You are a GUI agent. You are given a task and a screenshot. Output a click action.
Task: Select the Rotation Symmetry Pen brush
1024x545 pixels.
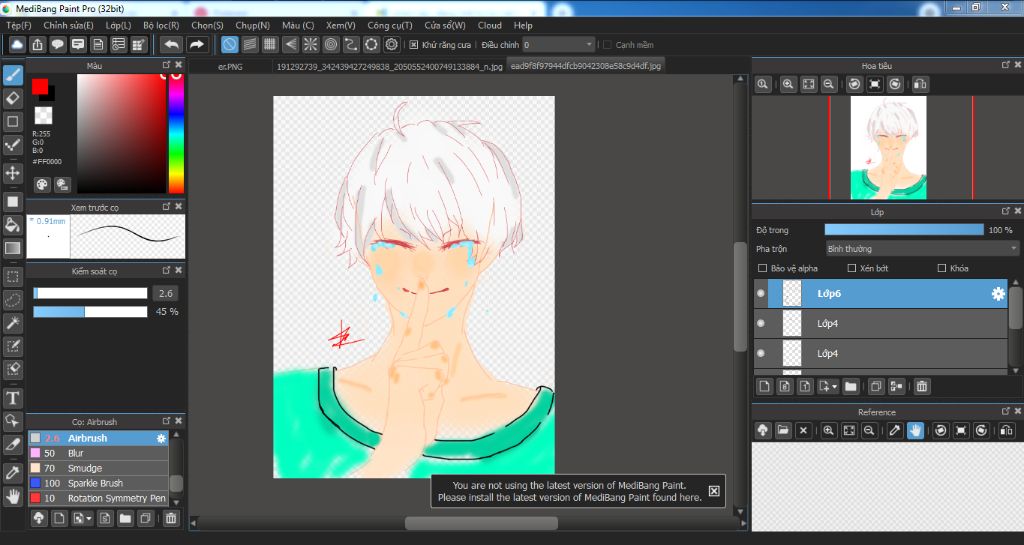pyautogui.click(x=98, y=498)
